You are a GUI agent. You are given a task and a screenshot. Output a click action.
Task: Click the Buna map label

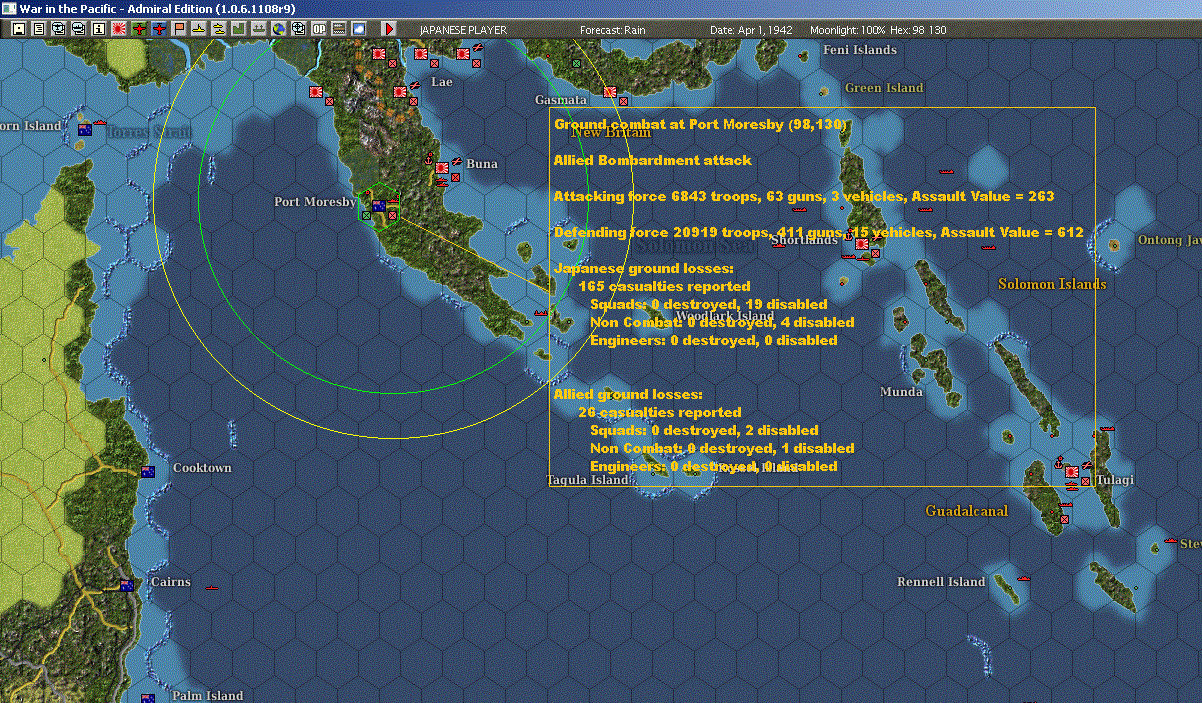coord(482,164)
